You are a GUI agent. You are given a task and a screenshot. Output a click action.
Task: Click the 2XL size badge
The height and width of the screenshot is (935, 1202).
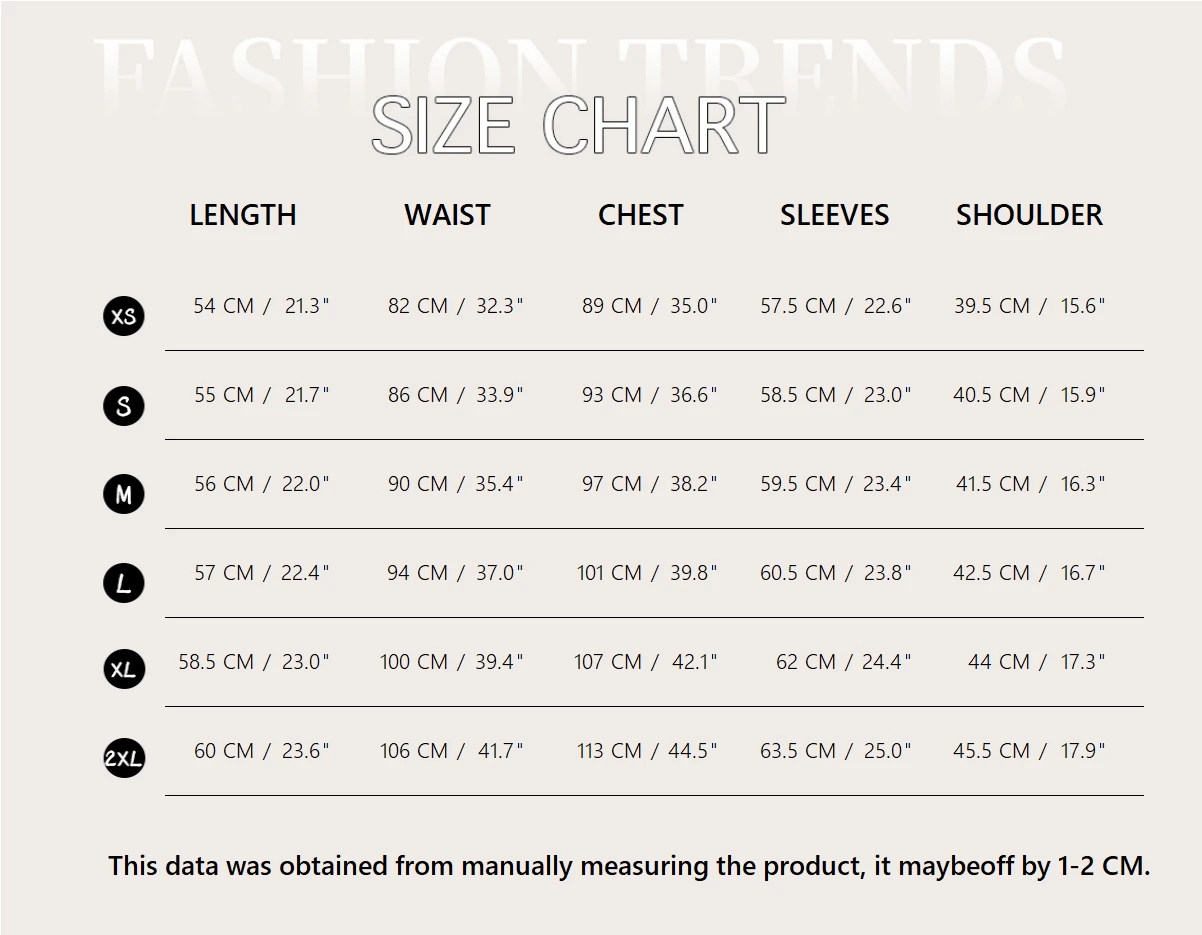pyautogui.click(x=124, y=759)
